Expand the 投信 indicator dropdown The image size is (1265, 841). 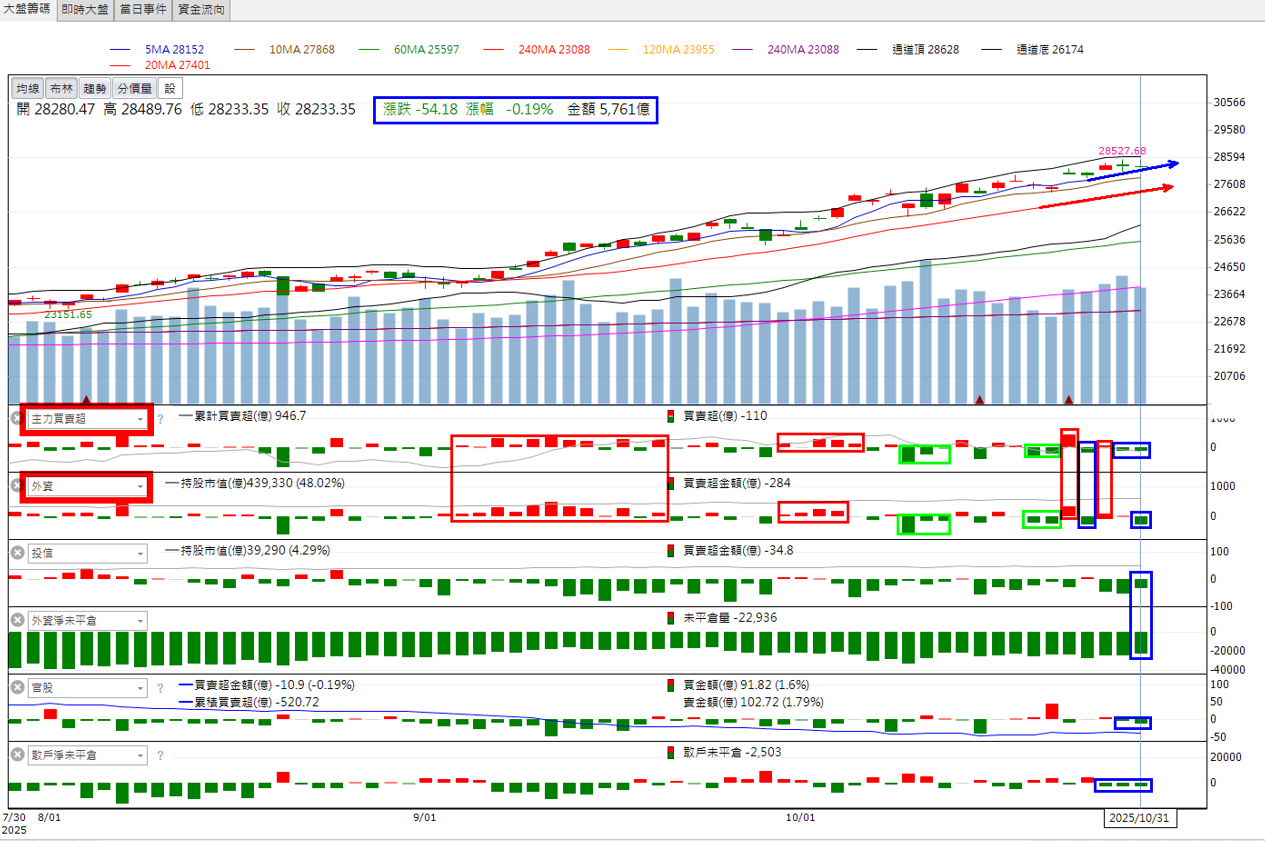87,553
